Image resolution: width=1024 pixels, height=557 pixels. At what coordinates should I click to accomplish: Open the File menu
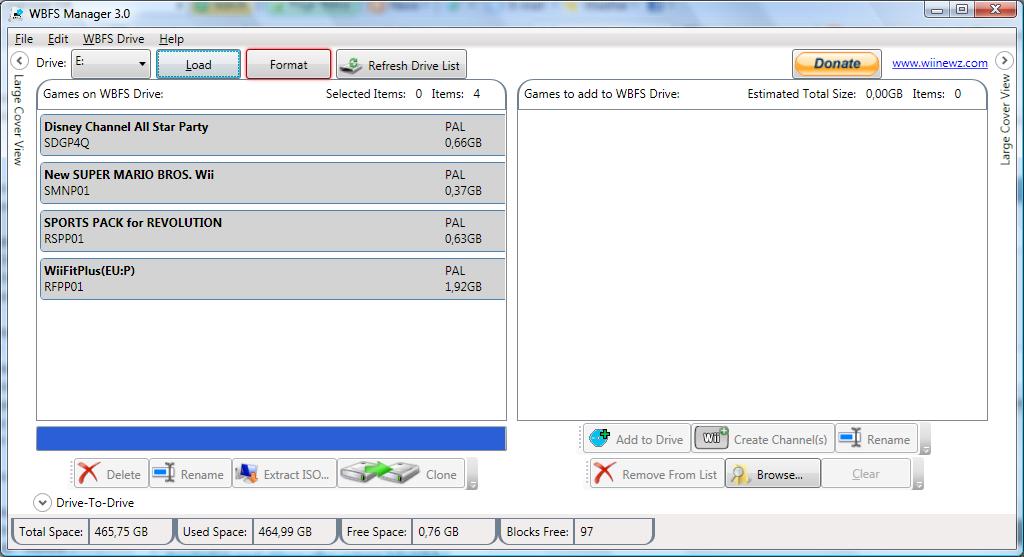pyautogui.click(x=24, y=39)
